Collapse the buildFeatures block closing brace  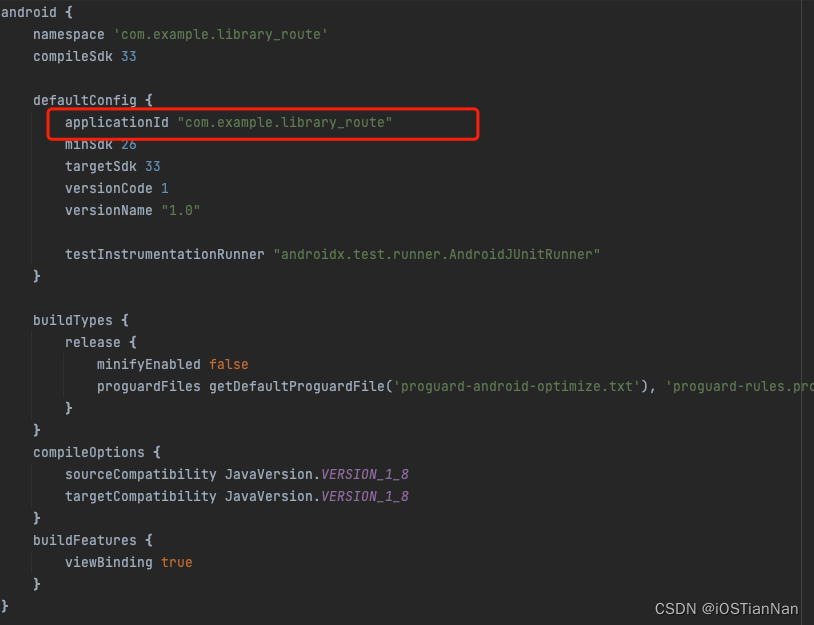click(37, 584)
